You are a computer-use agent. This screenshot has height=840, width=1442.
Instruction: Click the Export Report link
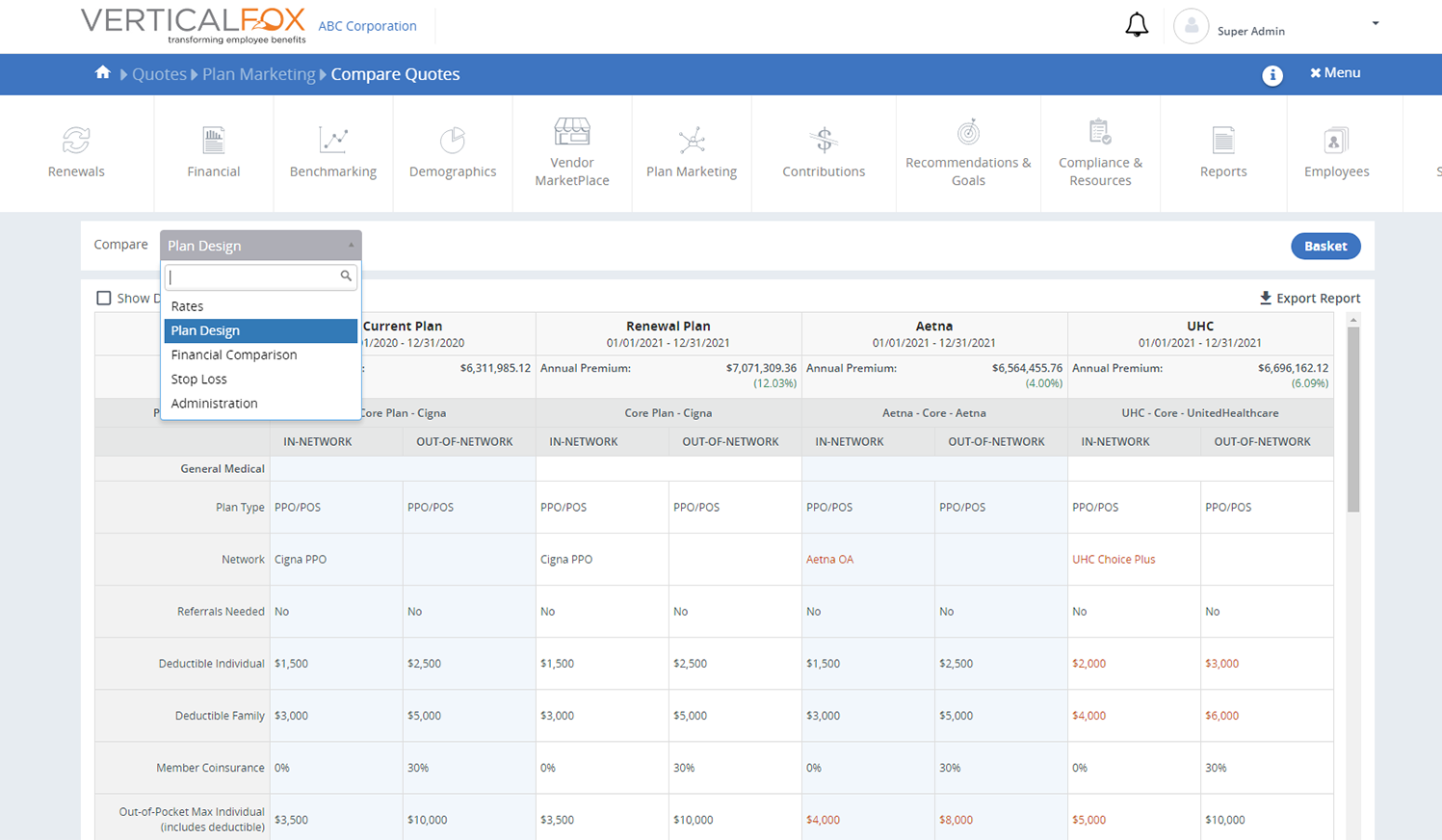[1310, 298]
